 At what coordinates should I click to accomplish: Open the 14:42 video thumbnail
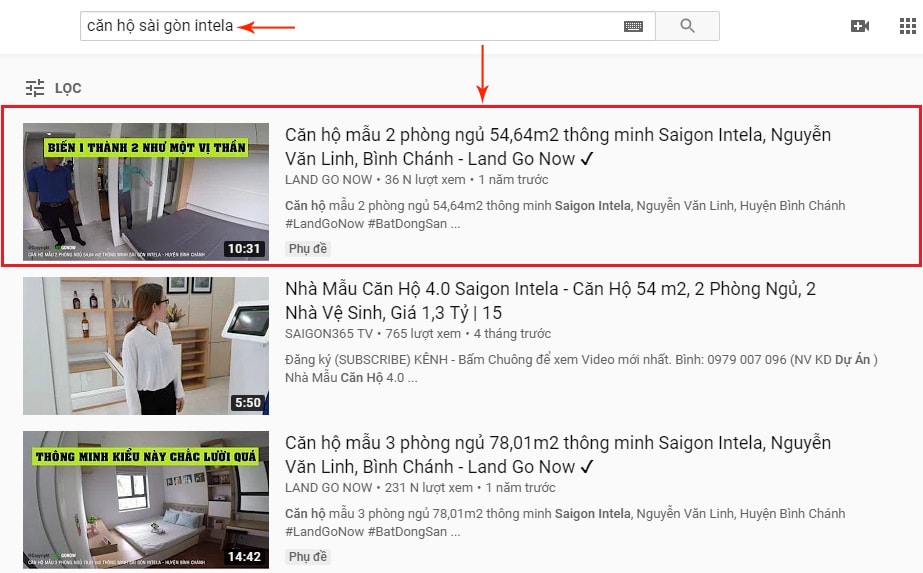146,500
